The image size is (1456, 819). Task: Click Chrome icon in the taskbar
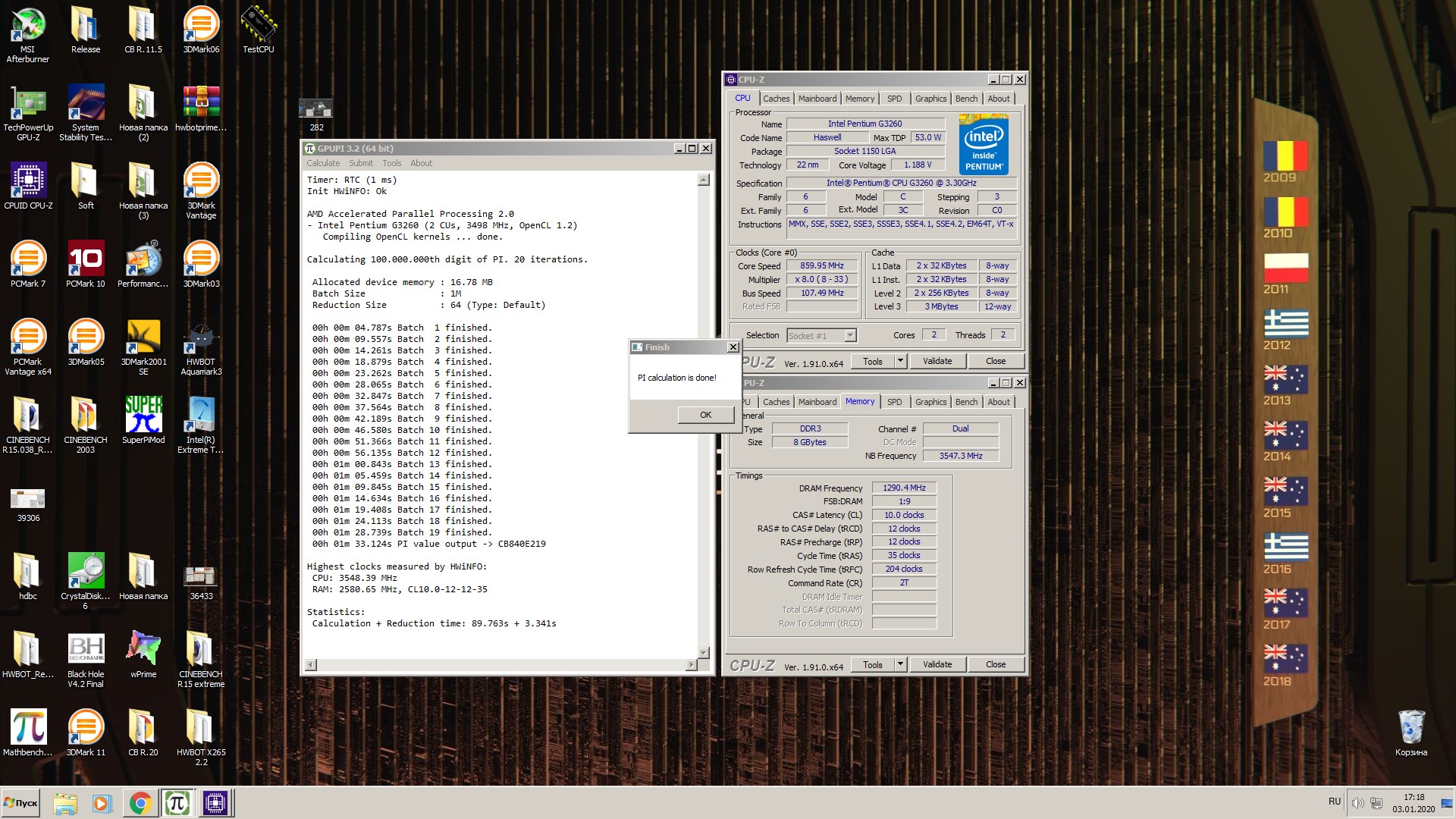140,803
